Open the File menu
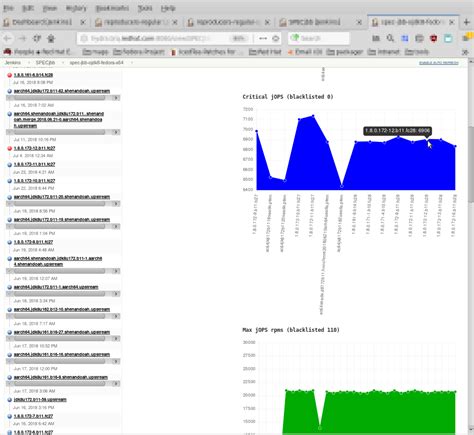 coord(8,8)
